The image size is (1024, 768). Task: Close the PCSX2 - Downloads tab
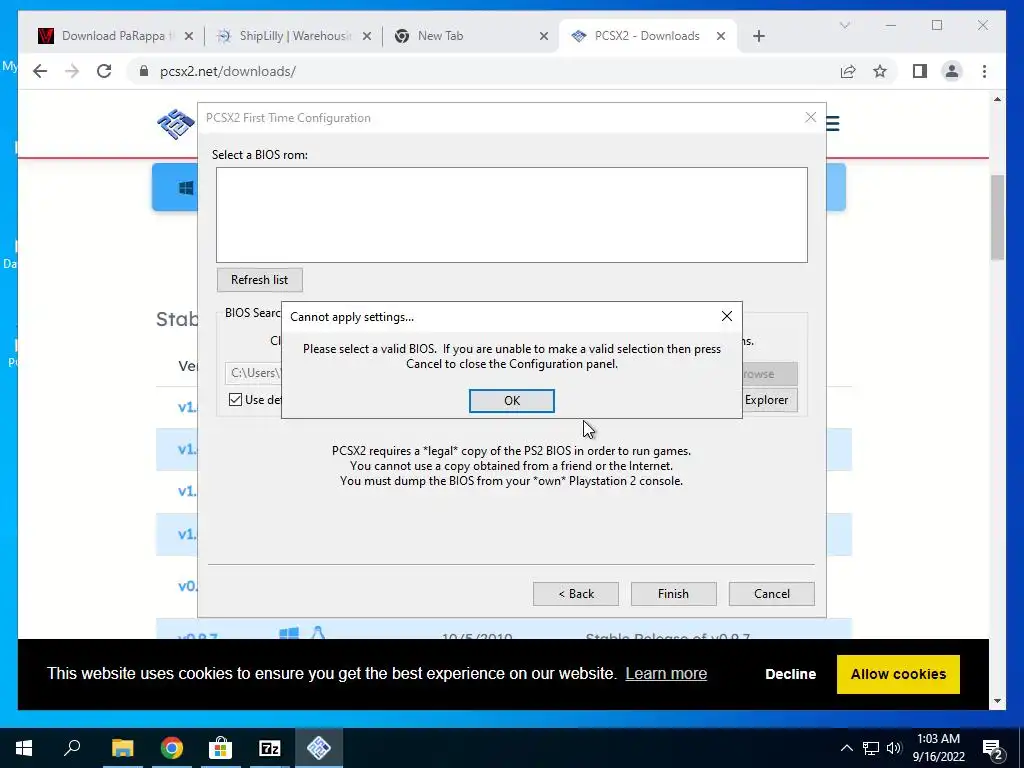pos(721,36)
